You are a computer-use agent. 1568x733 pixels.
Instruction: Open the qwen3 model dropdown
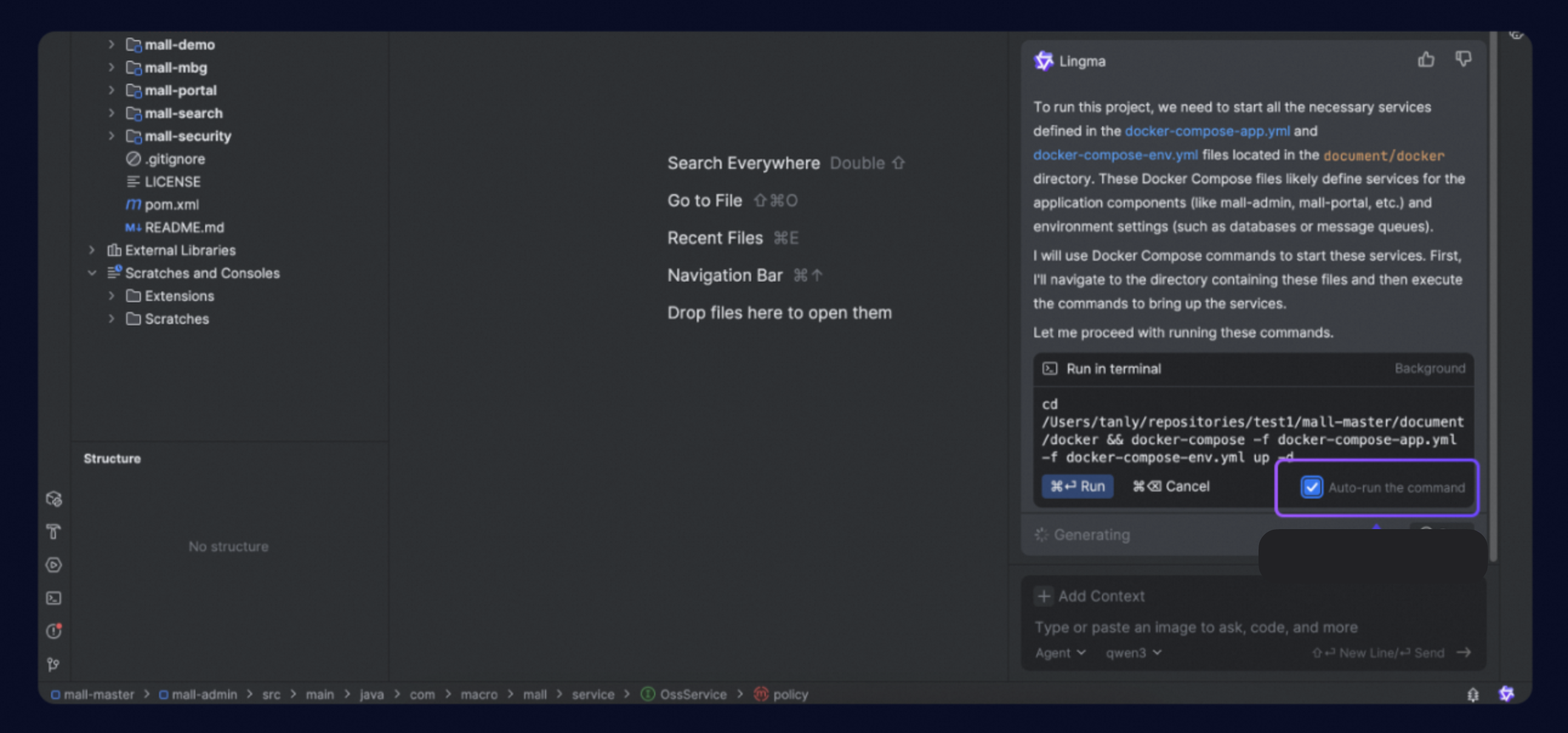[x=1133, y=653]
